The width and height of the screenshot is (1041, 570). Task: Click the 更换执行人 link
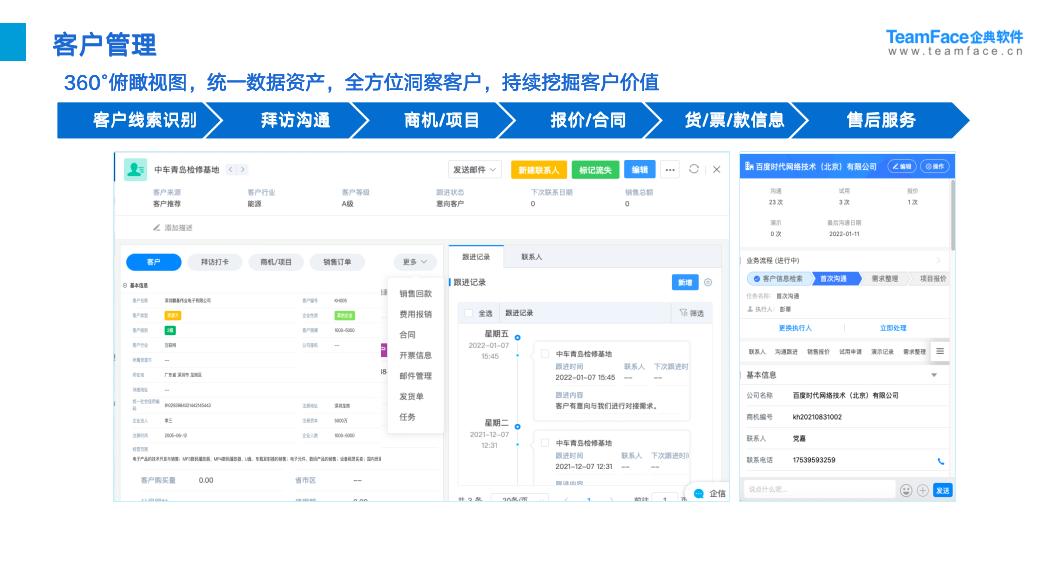click(x=795, y=328)
